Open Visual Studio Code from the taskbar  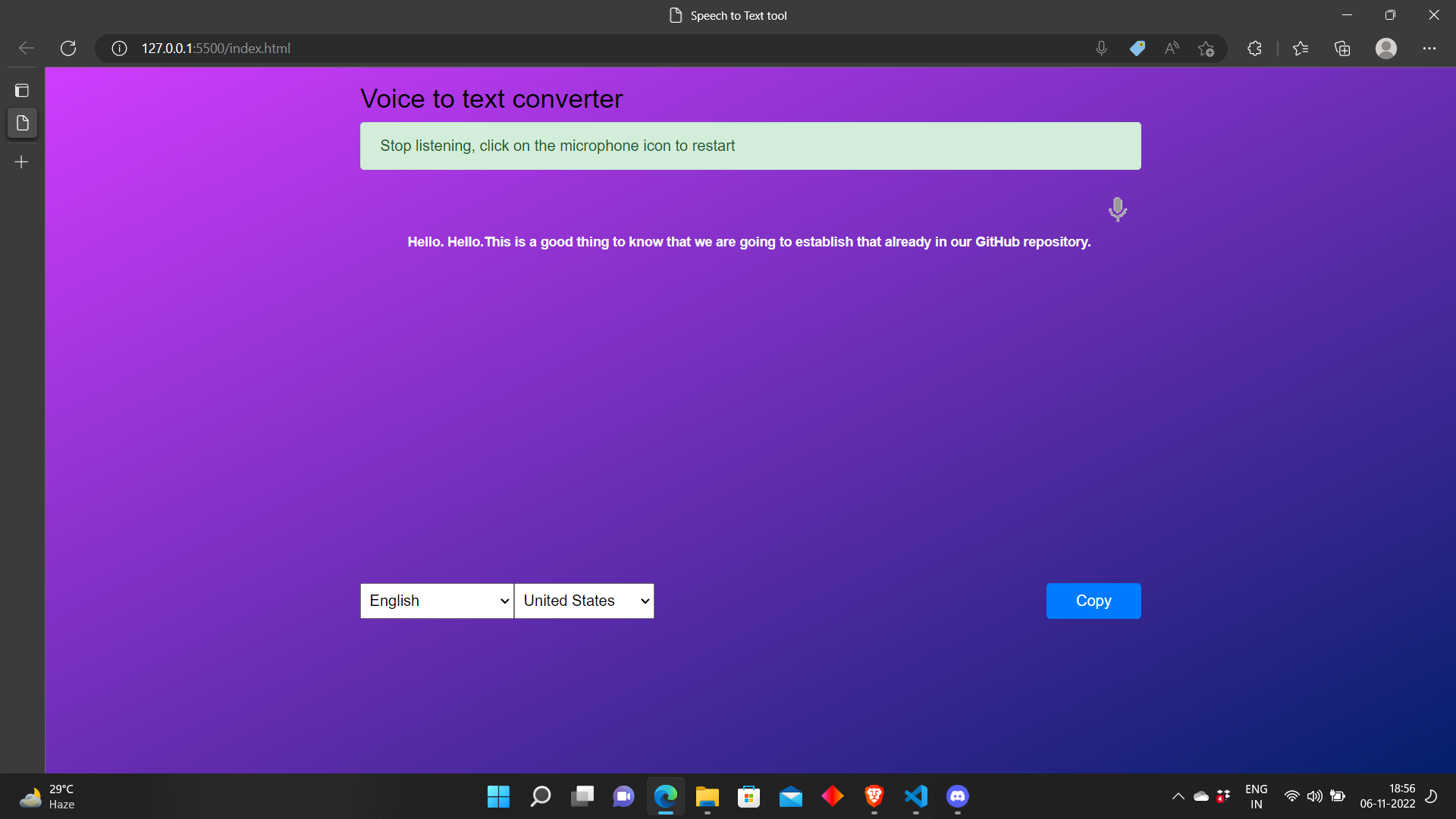point(916,796)
